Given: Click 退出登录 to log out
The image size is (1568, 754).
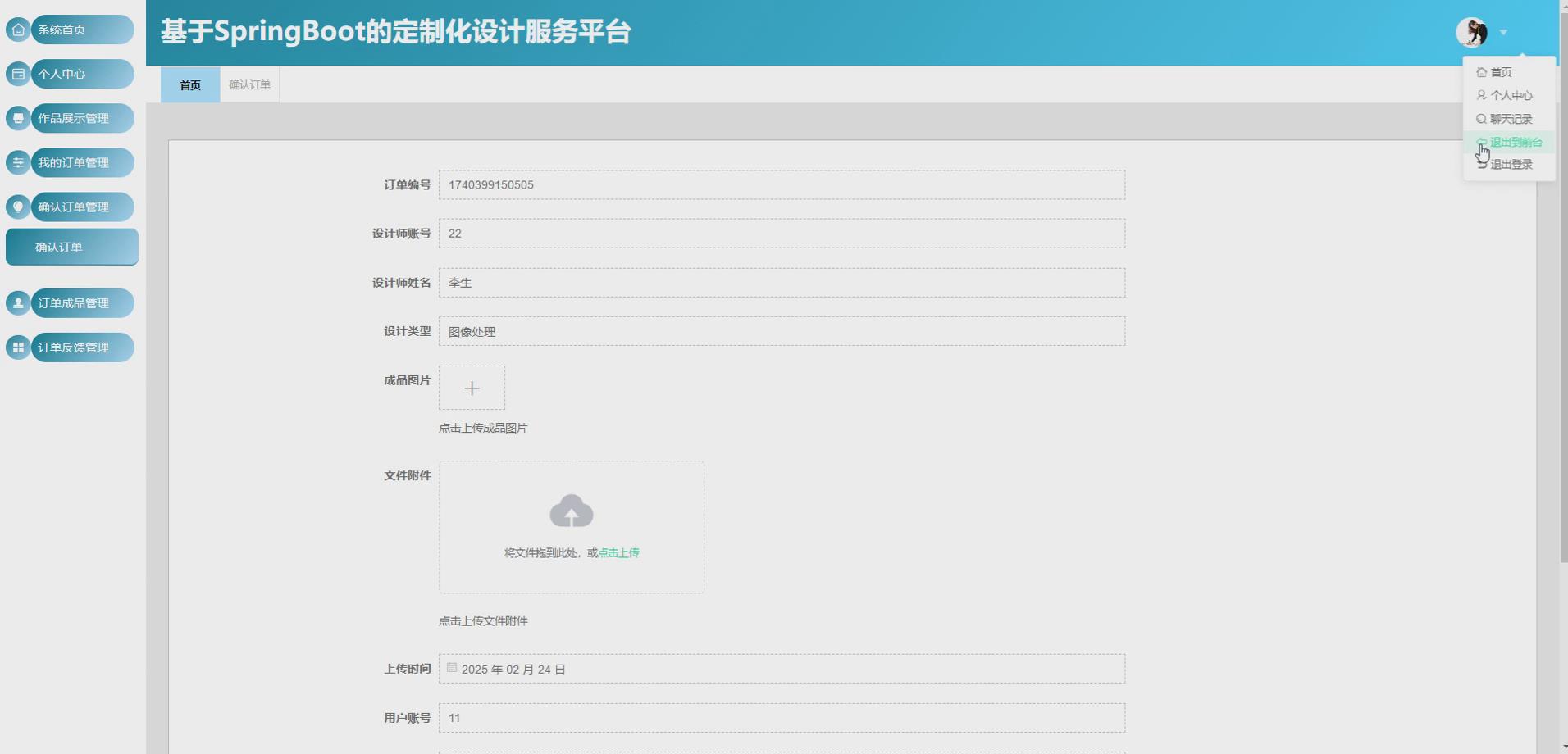Looking at the screenshot, I should coord(1513,163).
